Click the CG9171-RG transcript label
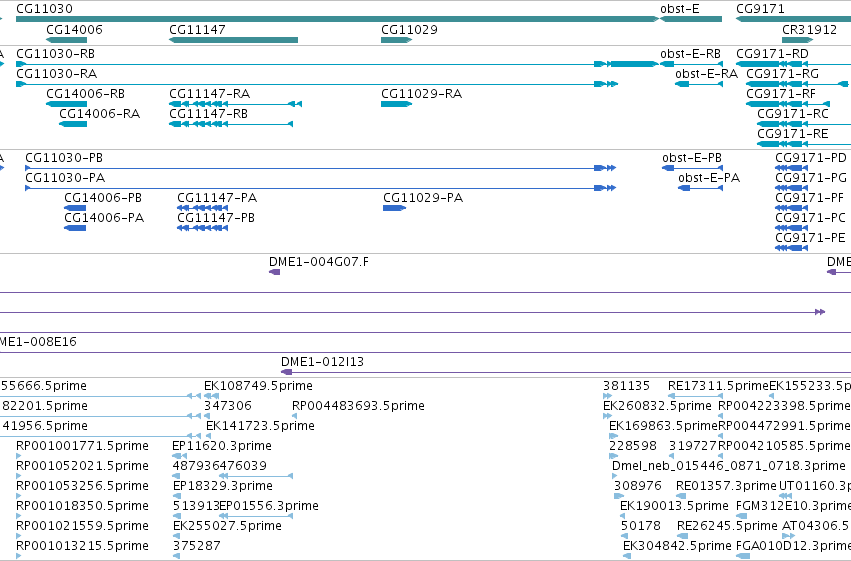 tap(782, 74)
